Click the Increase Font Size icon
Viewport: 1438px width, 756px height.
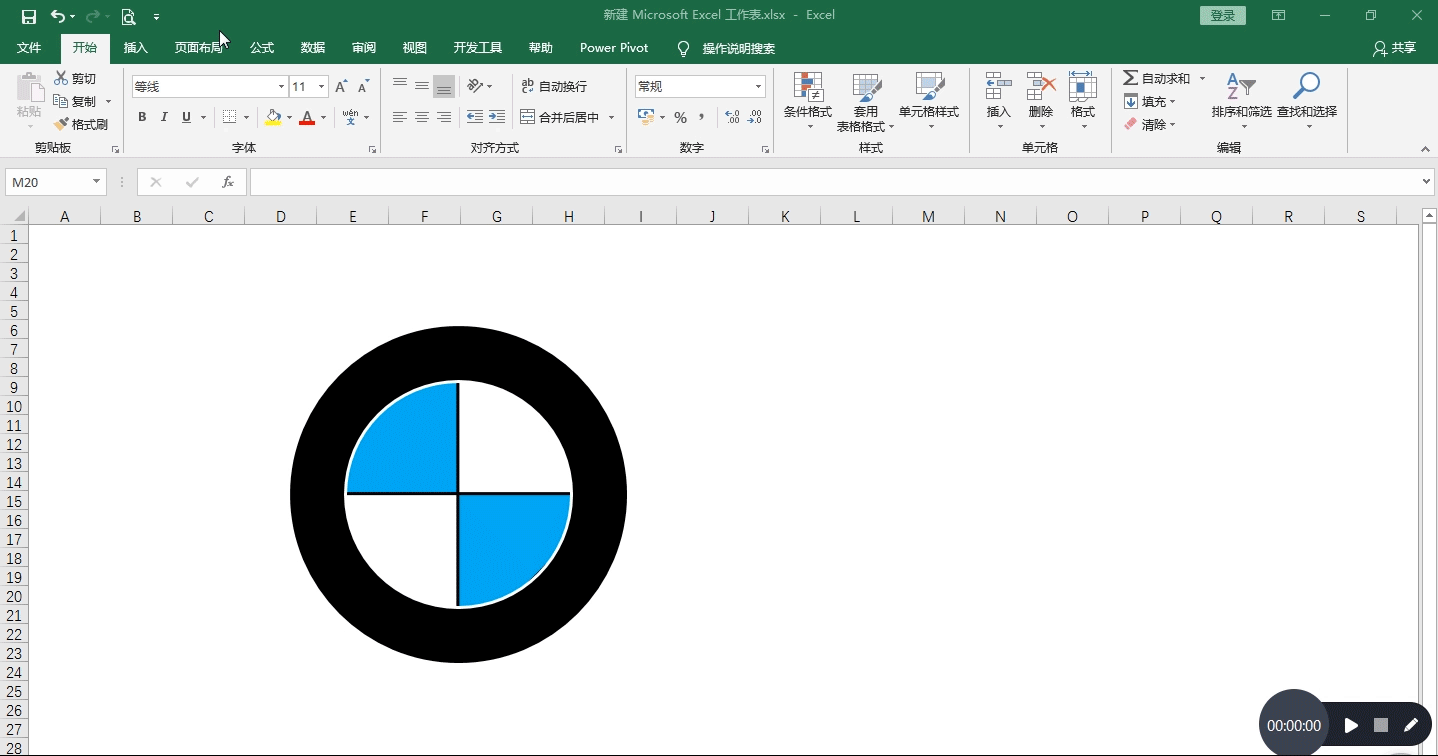(x=341, y=87)
